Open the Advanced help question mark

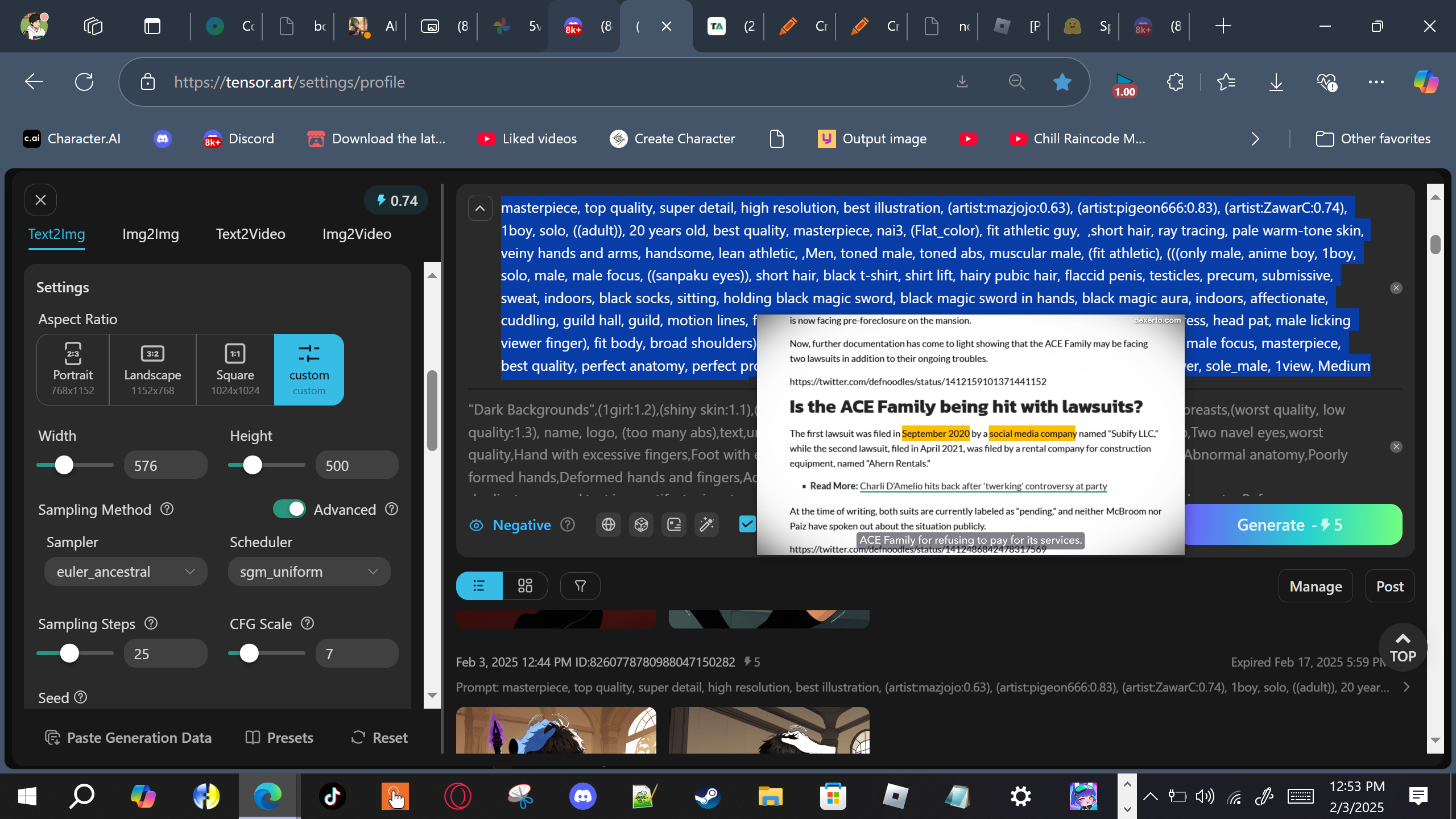coord(391,509)
